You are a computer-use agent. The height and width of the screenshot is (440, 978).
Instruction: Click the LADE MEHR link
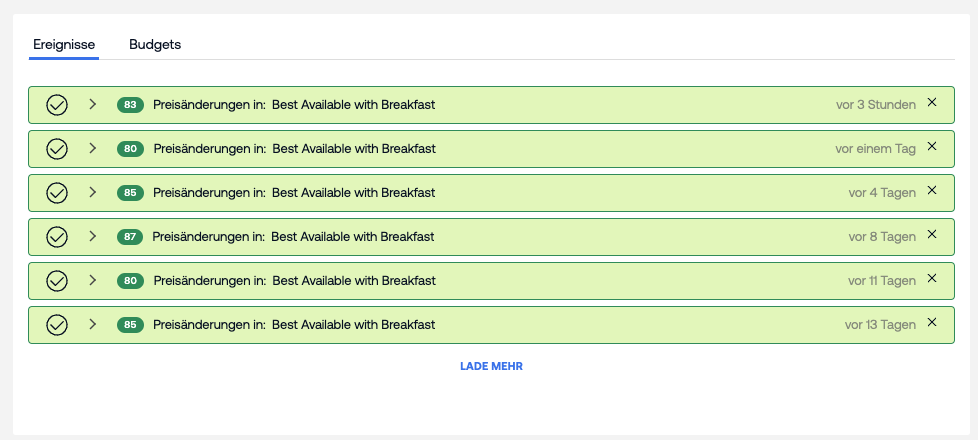491,366
